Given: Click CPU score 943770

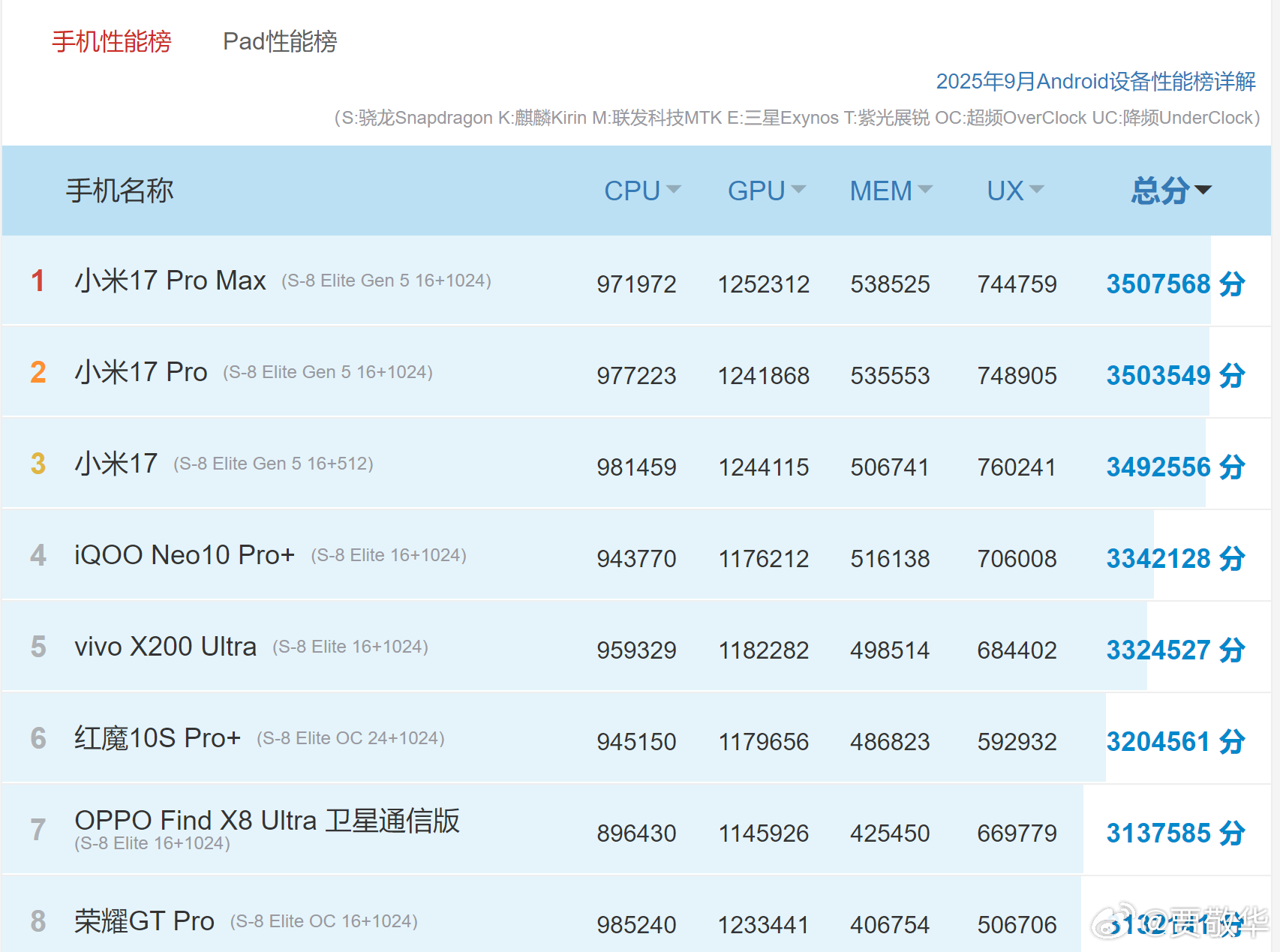Looking at the screenshot, I should click(636, 559).
